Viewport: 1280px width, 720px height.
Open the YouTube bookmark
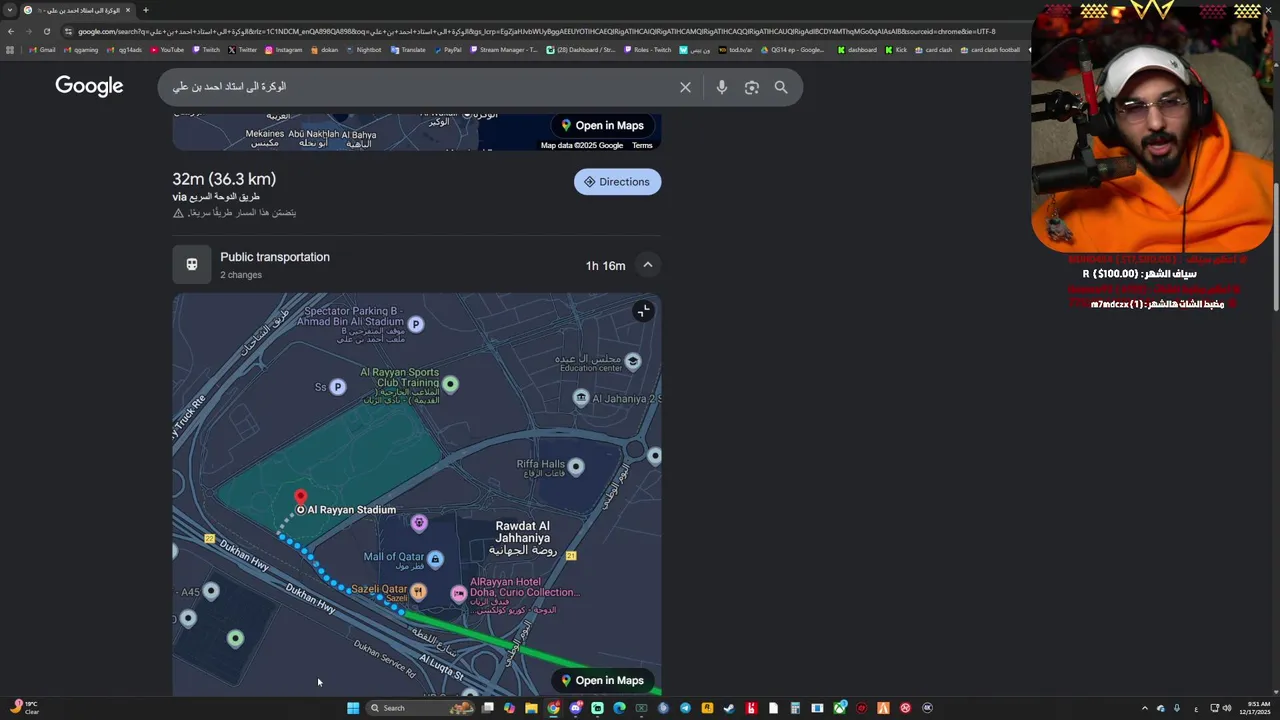[167, 50]
